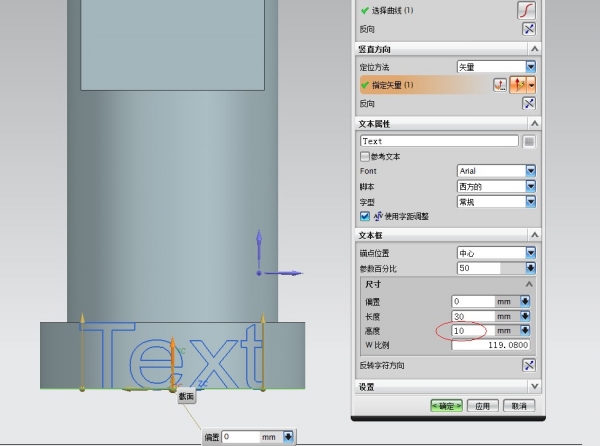Expand the 设置 section
Image resolution: width=600 pixels, height=446 pixels.
pyautogui.click(x=535, y=387)
